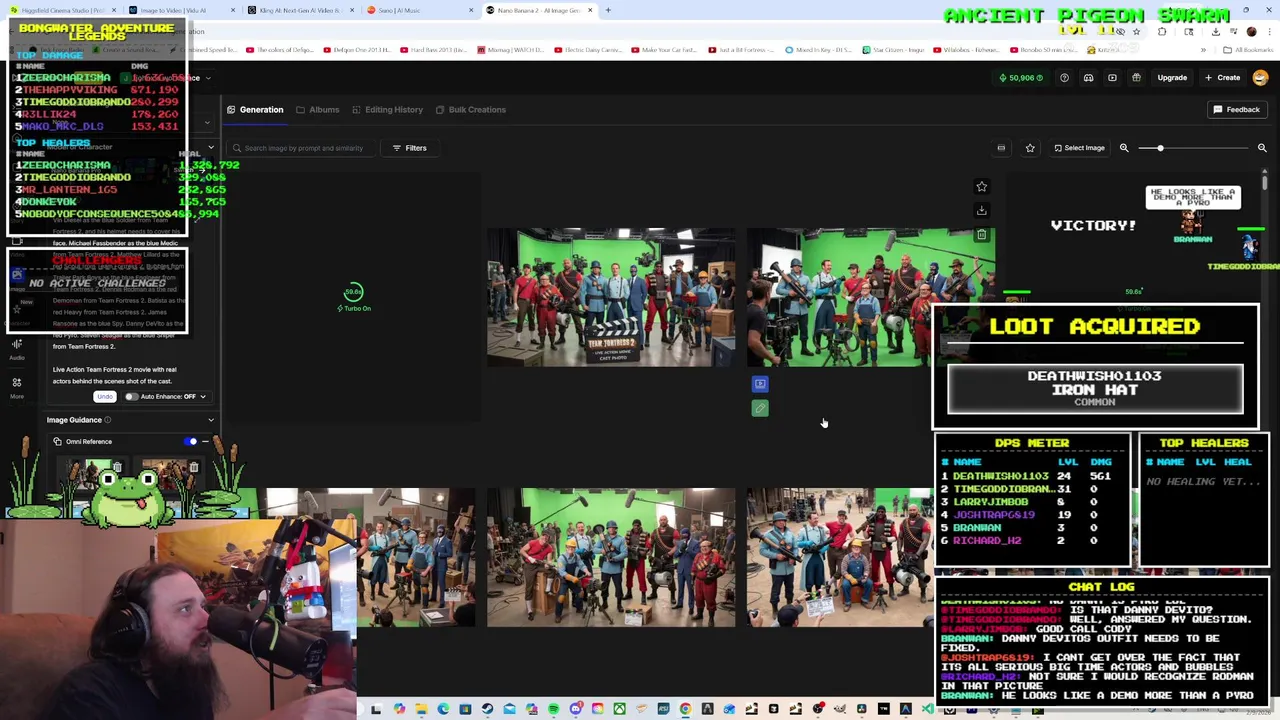Click the Create button
Viewport: 1280px width, 720px height.
[1222, 78]
